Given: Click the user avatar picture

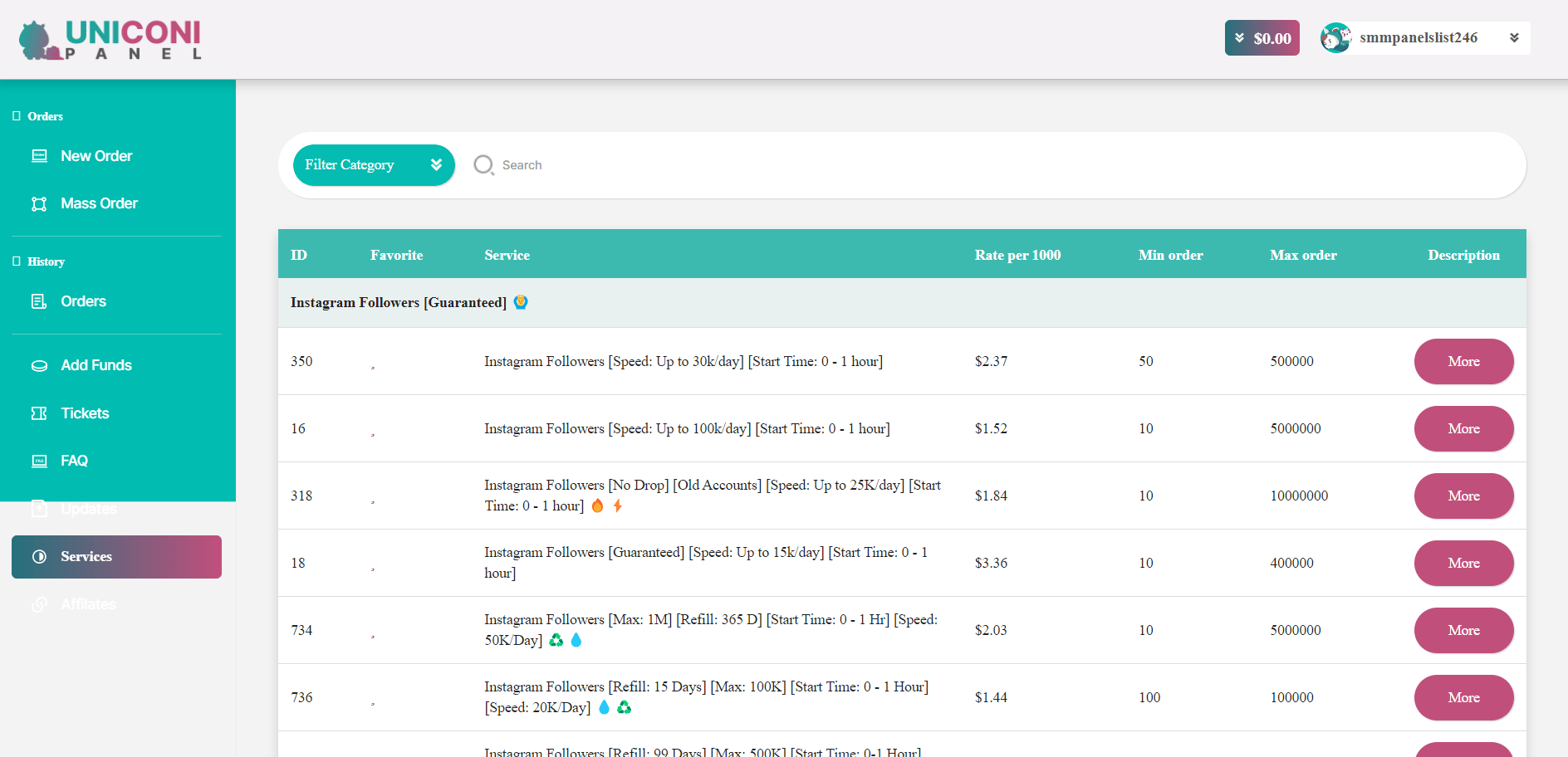Looking at the screenshot, I should click(1335, 38).
